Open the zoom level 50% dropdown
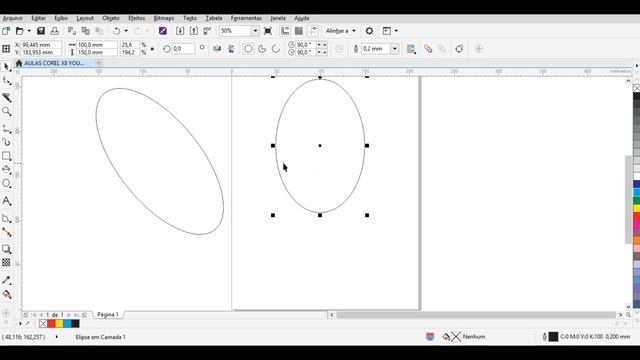Image resolution: width=640 pixels, height=360 pixels. pyautogui.click(x=255, y=31)
